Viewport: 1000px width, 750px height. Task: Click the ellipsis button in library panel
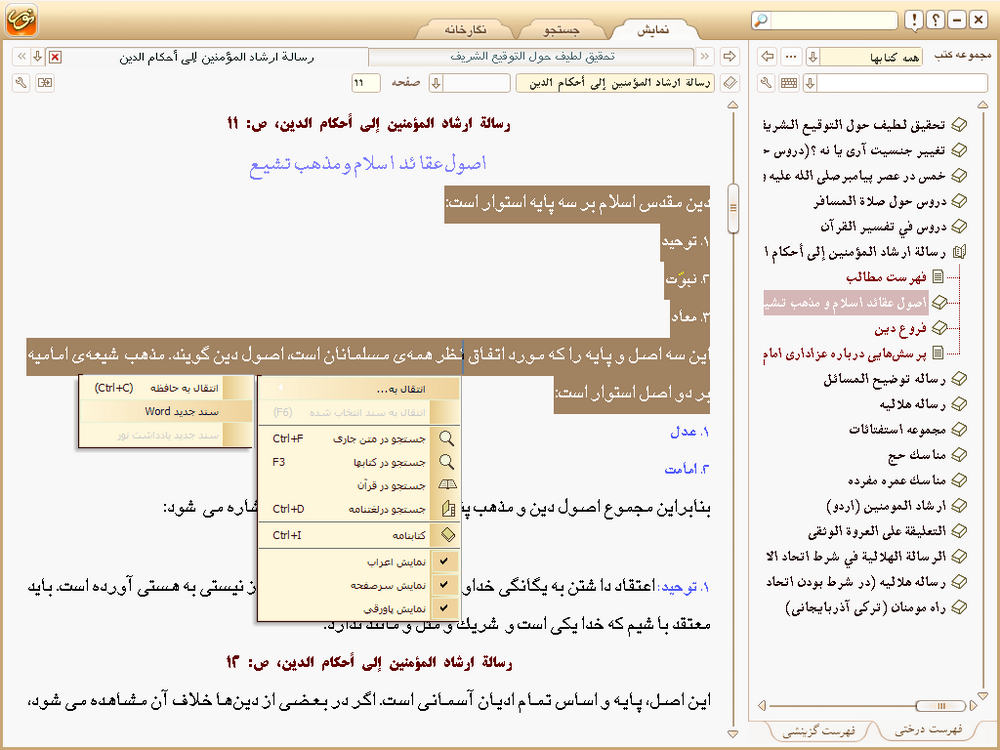(x=791, y=57)
